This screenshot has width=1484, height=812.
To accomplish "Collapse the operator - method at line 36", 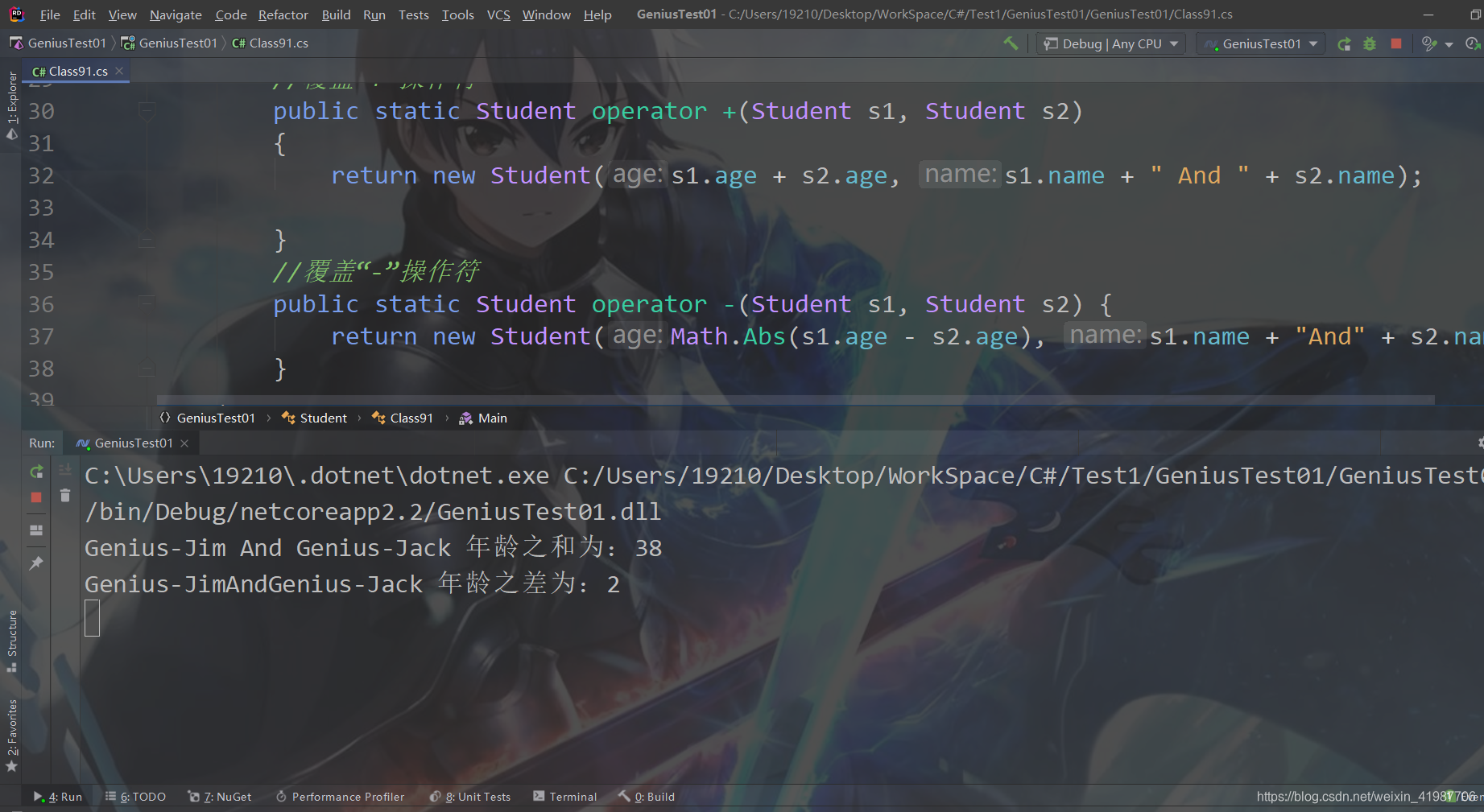I will coord(147,303).
